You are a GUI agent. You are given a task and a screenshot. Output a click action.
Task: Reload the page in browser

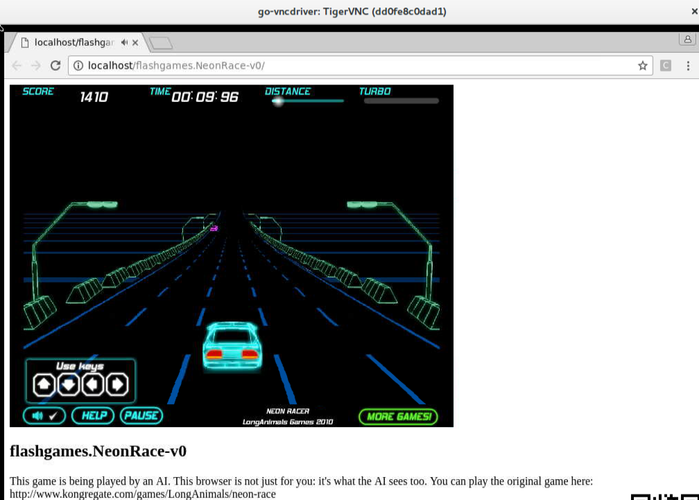[x=55, y=66]
